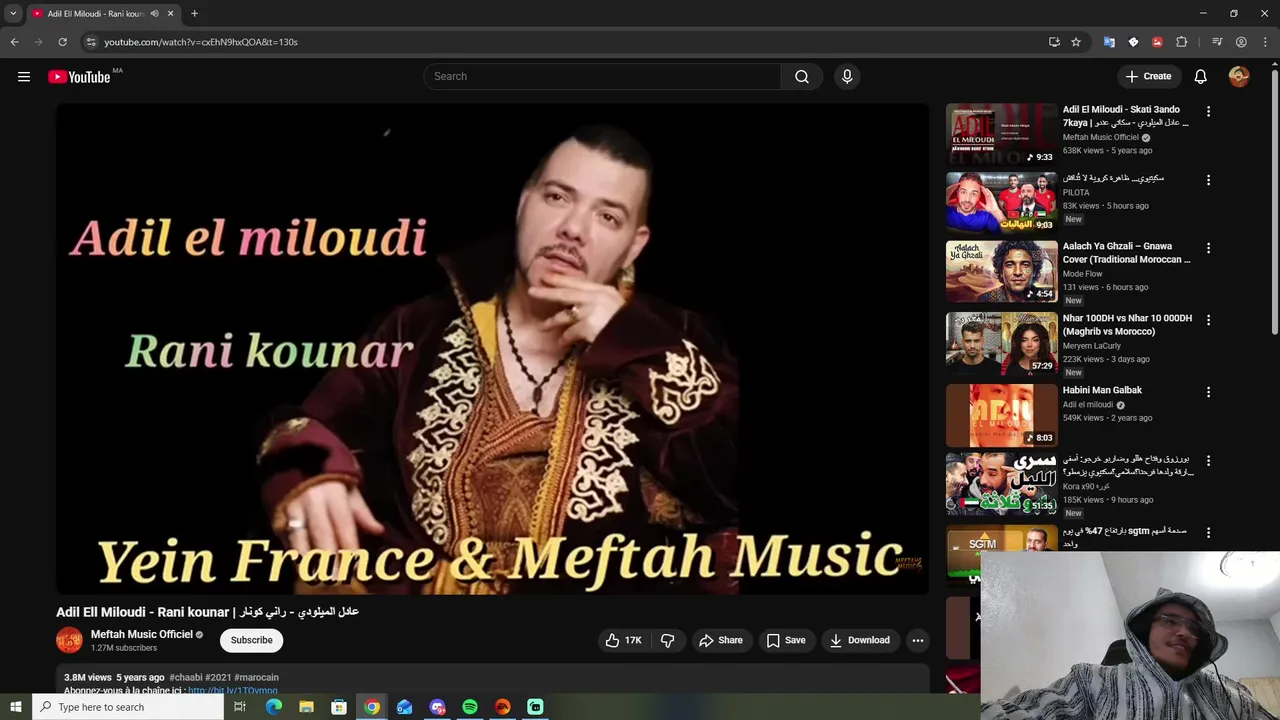This screenshot has height=720, width=1280.
Task: Open the Meftah Music Officiel channel name link
Action: point(142,634)
